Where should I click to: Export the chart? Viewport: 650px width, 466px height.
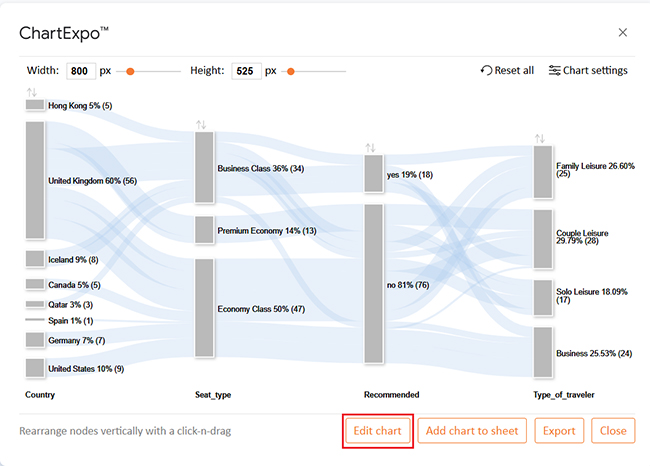coord(559,431)
